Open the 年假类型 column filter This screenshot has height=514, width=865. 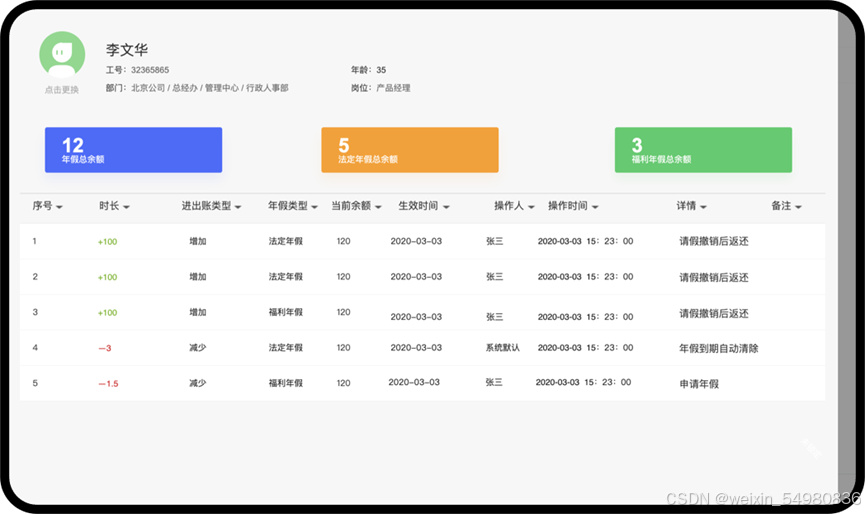314,207
